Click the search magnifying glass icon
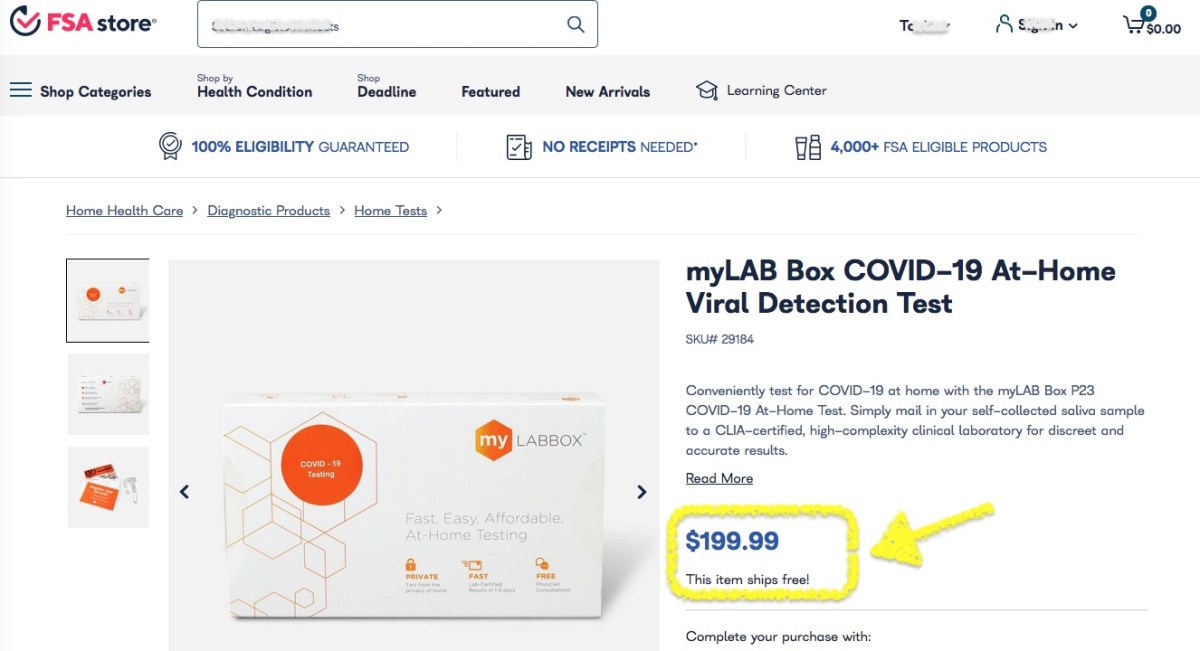Image resolution: width=1200 pixels, height=651 pixels. (575, 24)
